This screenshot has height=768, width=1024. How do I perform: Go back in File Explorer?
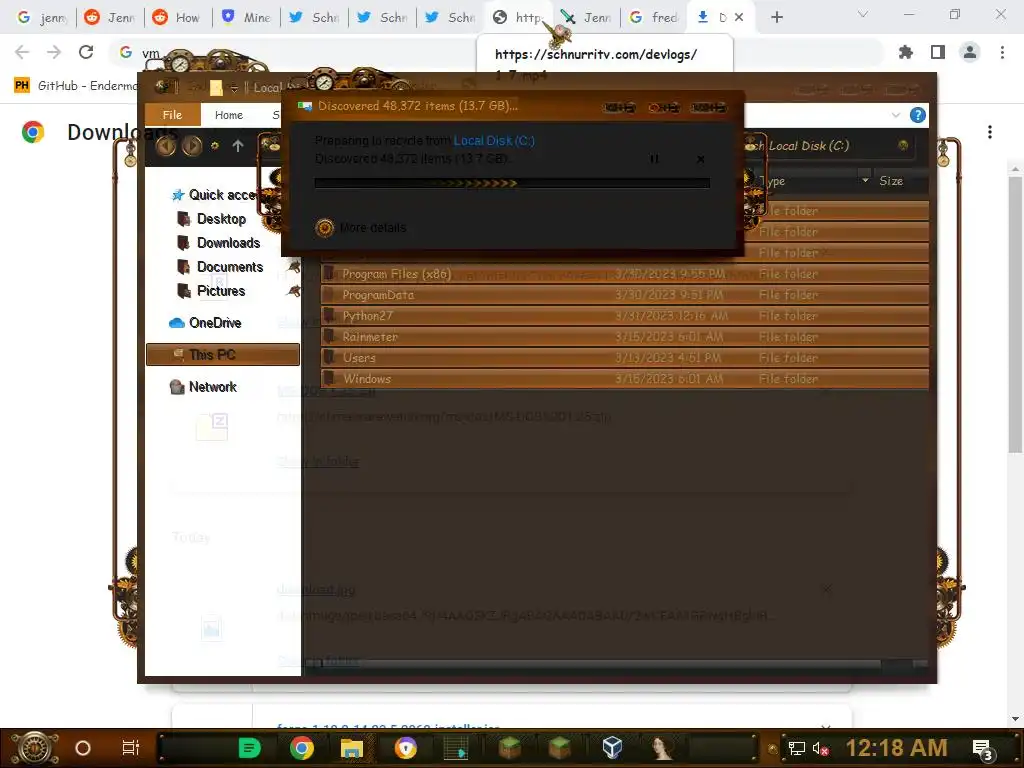[165, 146]
